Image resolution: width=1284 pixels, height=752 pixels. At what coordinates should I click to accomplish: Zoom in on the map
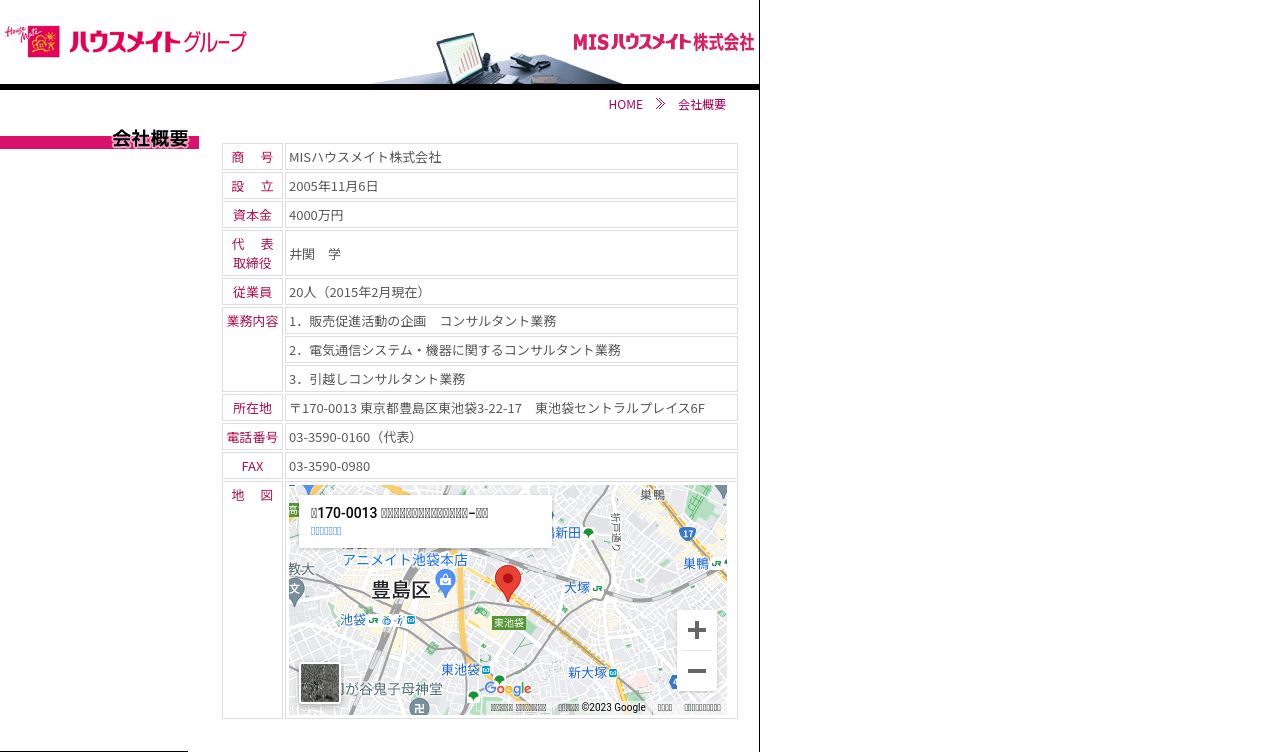coord(697,630)
